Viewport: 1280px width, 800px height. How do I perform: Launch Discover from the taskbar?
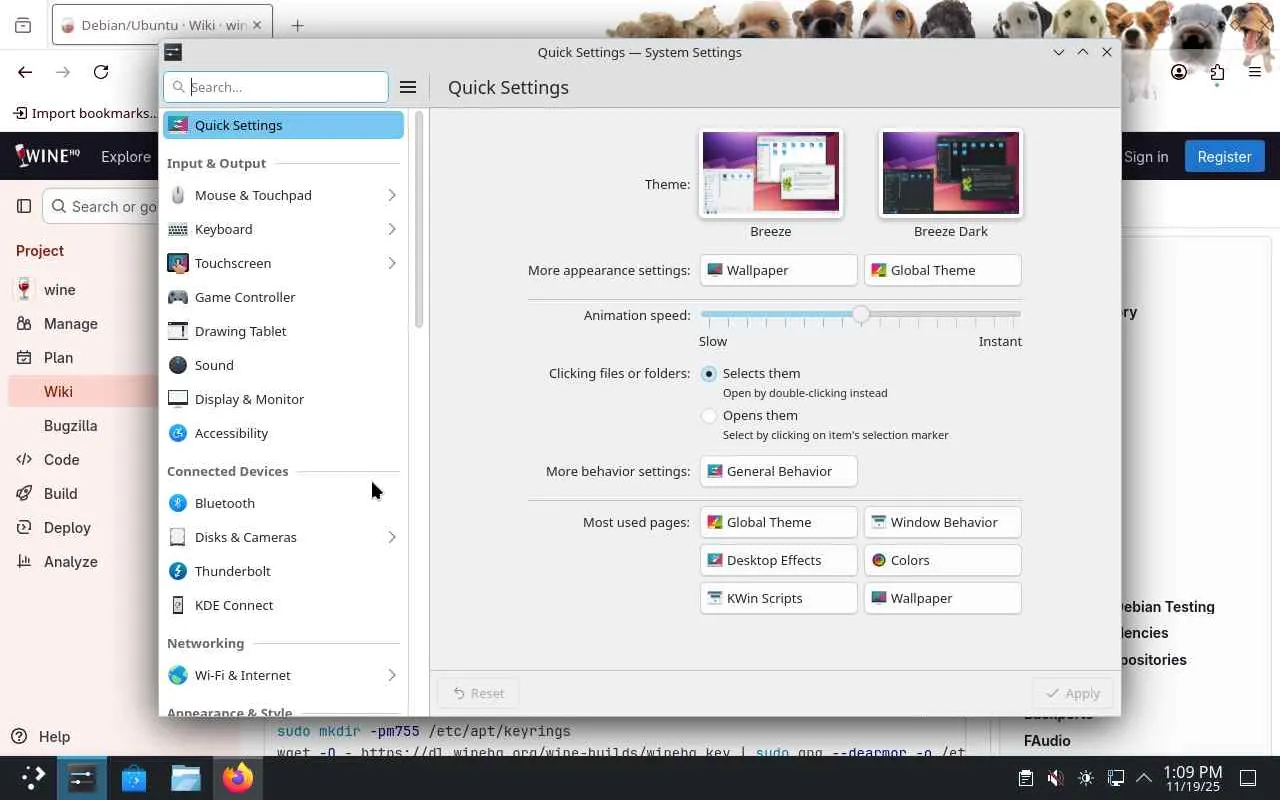[134, 777]
